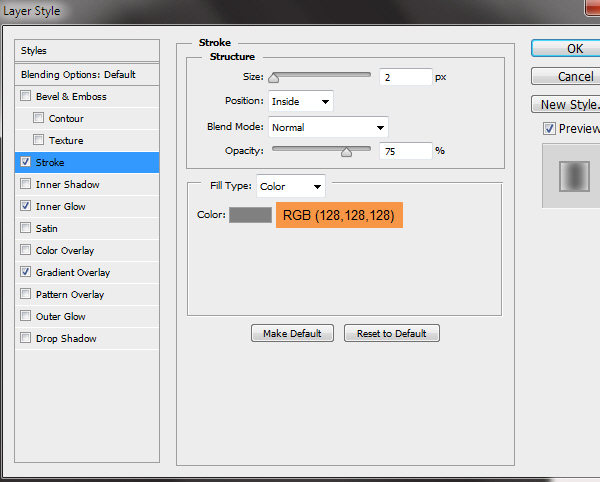Enable the Texture checkbox

point(39,141)
